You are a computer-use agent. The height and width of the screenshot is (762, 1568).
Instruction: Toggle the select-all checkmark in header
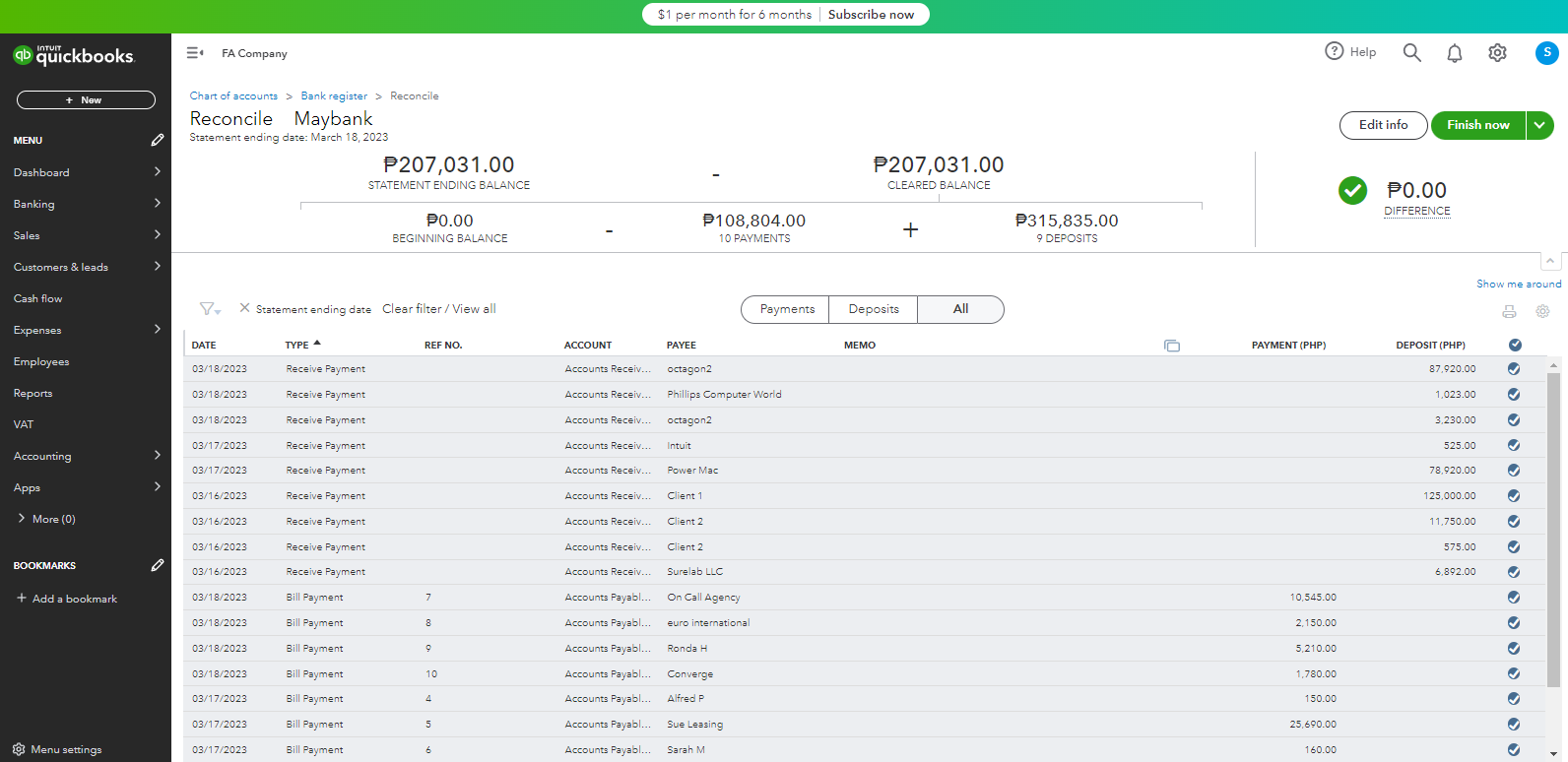[x=1515, y=345]
